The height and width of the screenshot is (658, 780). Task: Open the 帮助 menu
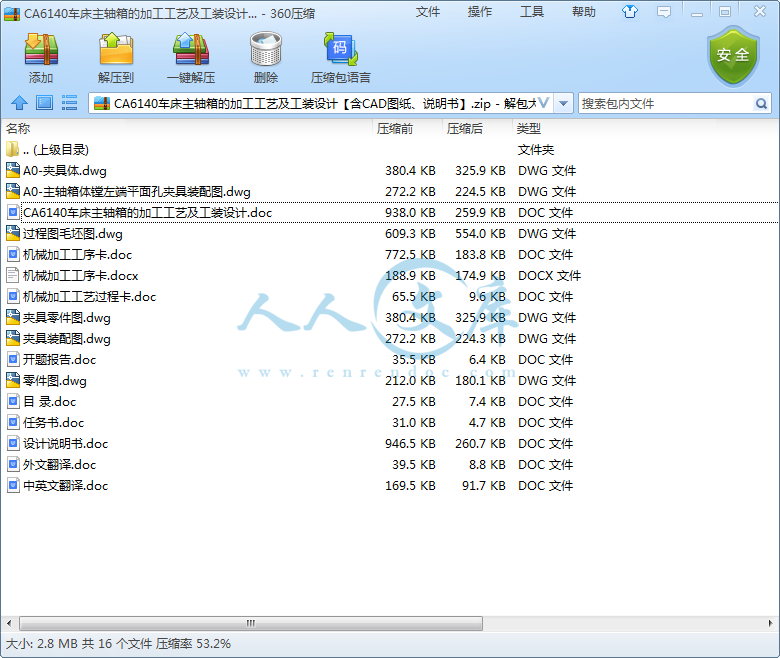coord(584,11)
